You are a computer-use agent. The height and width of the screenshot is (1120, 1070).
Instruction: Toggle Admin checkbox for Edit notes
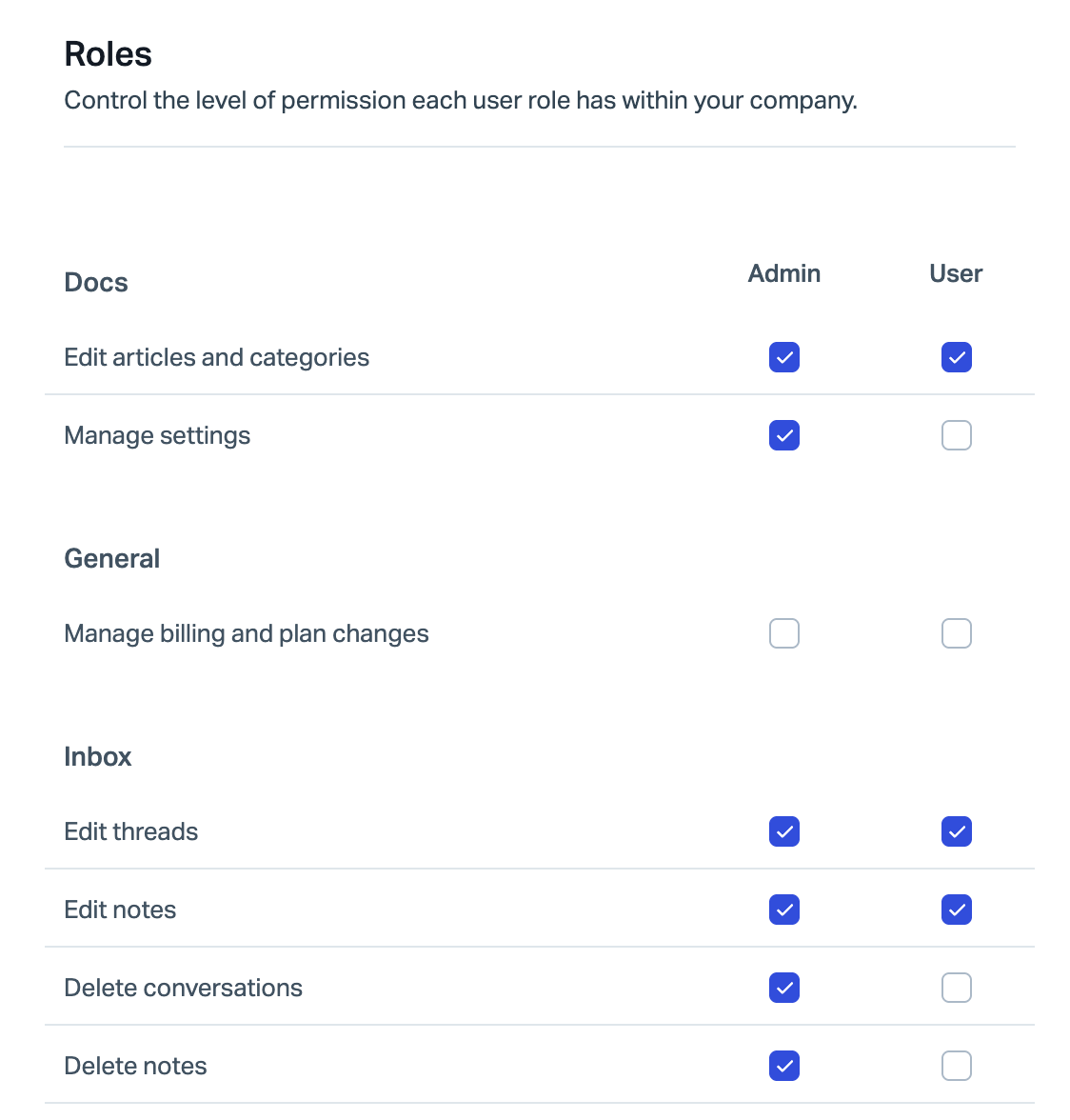click(783, 910)
